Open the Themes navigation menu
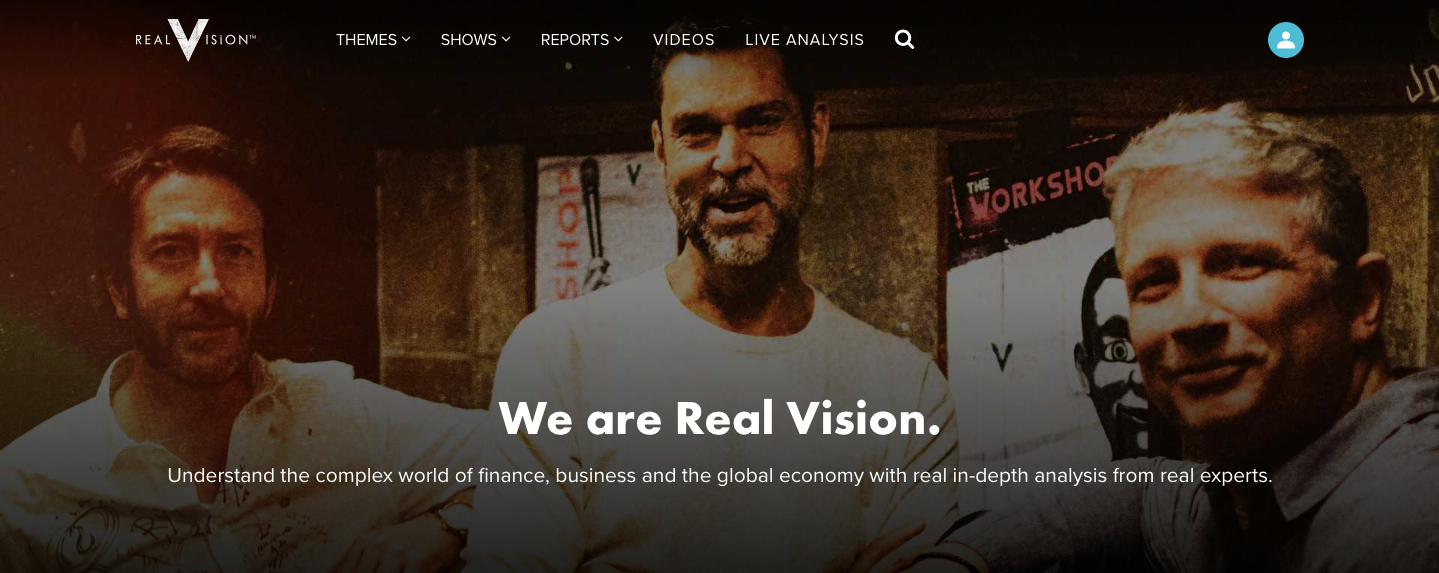The image size is (1439, 573). point(373,40)
